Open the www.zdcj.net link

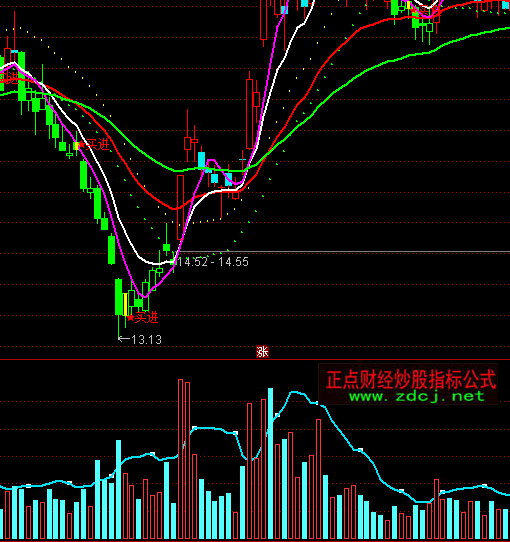point(417,396)
